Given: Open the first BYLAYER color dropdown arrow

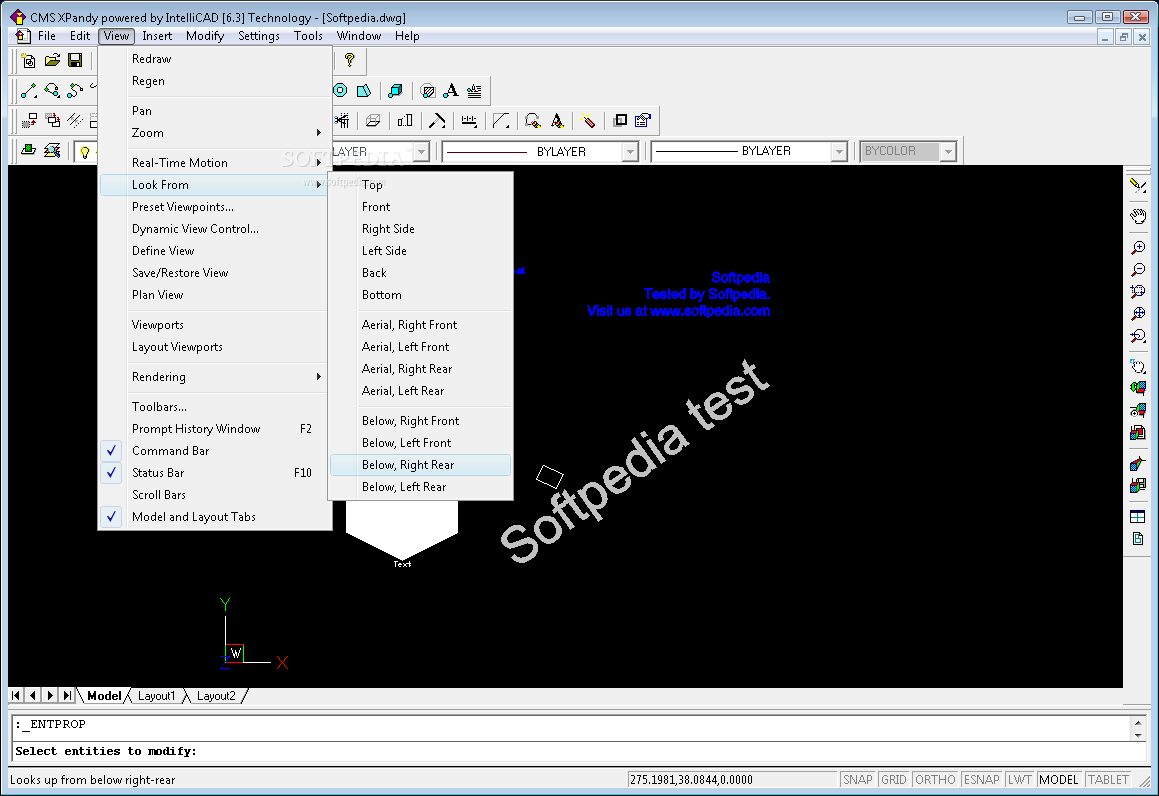Looking at the screenshot, I should [x=421, y=152].
